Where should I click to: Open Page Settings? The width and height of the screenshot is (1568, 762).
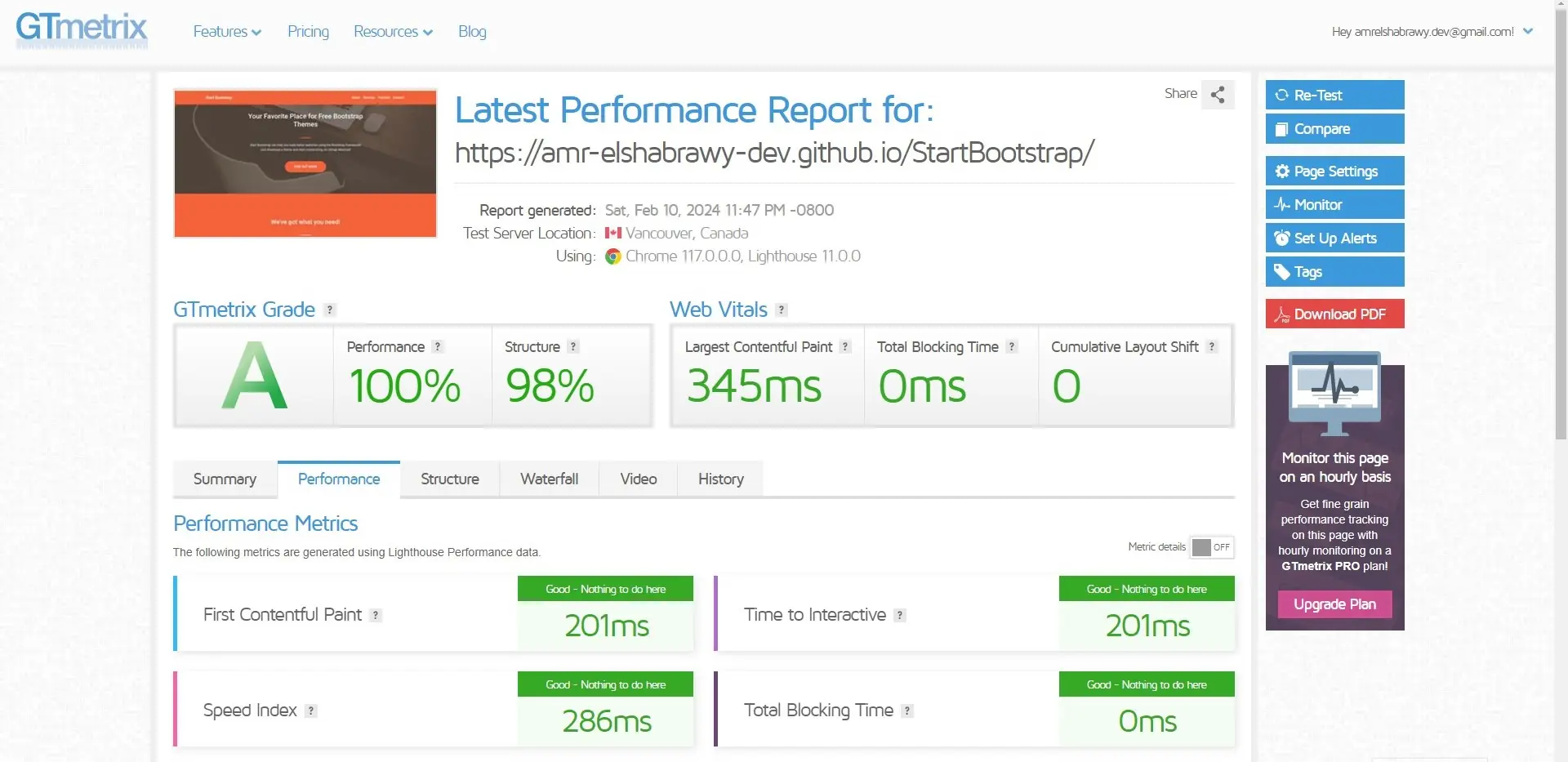click(1334, 171)
